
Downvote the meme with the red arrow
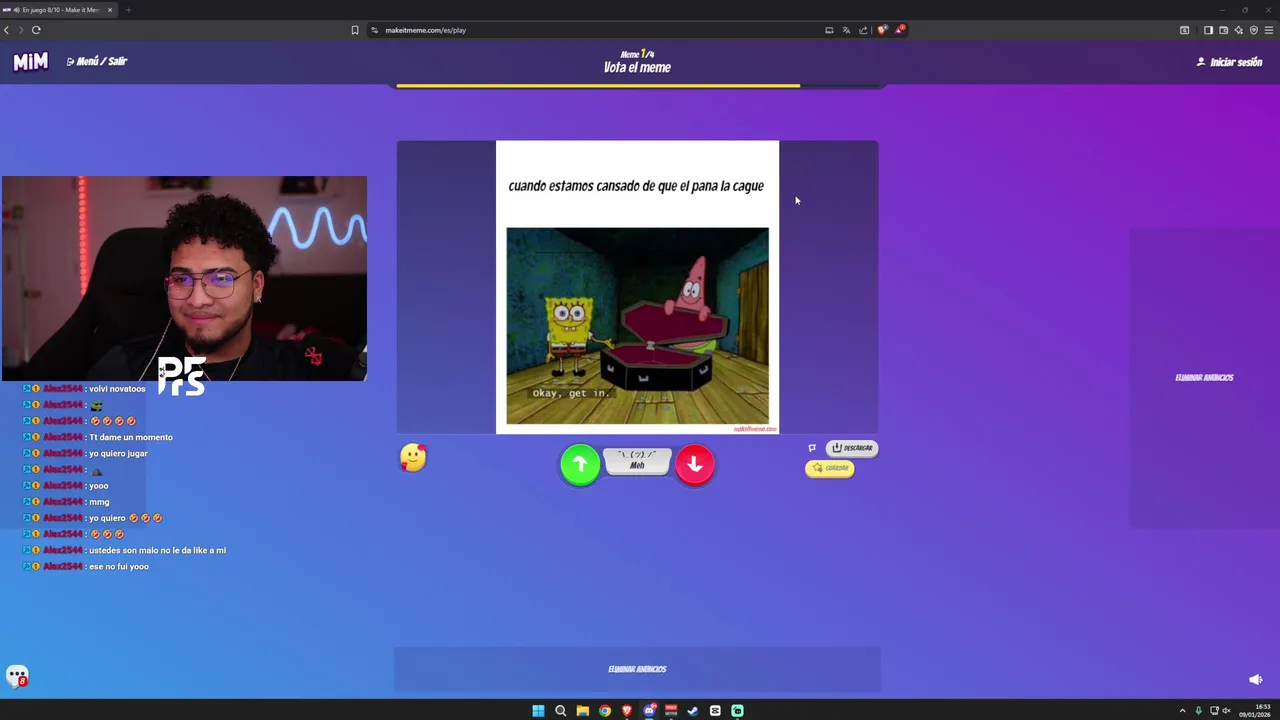[695, 464]
